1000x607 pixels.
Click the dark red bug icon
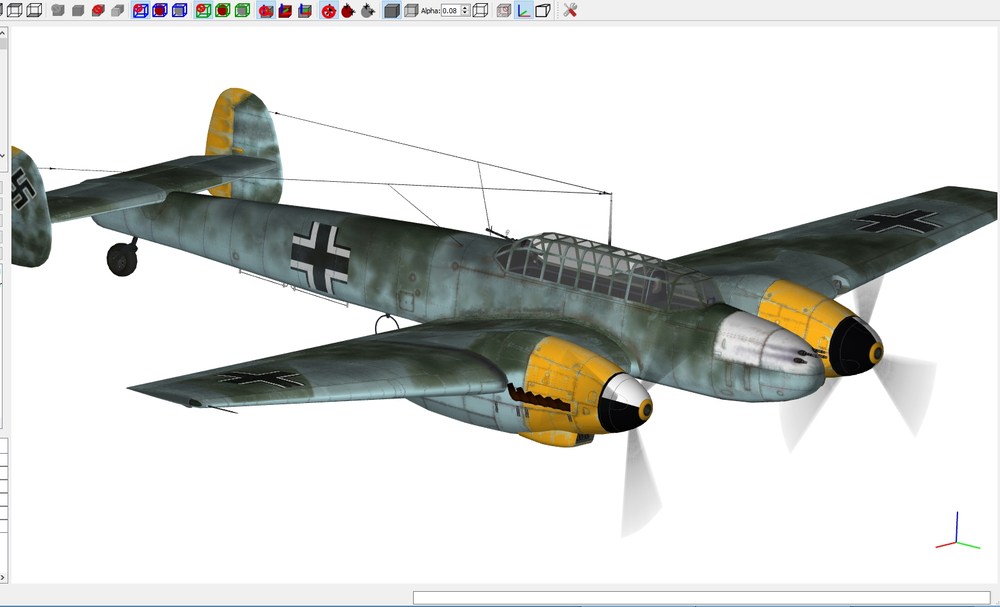coord(348,10)
